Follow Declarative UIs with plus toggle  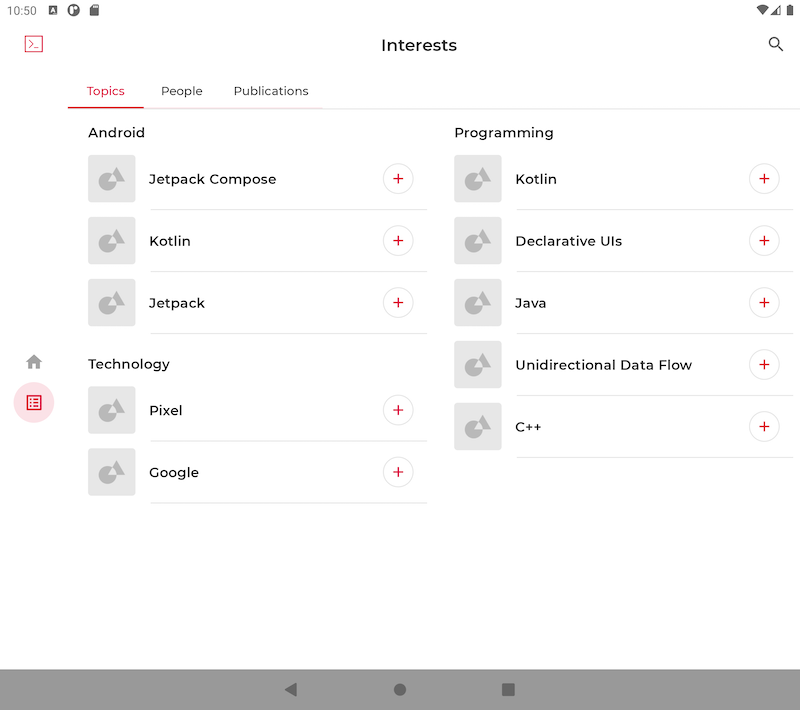(x=764, y=241)
